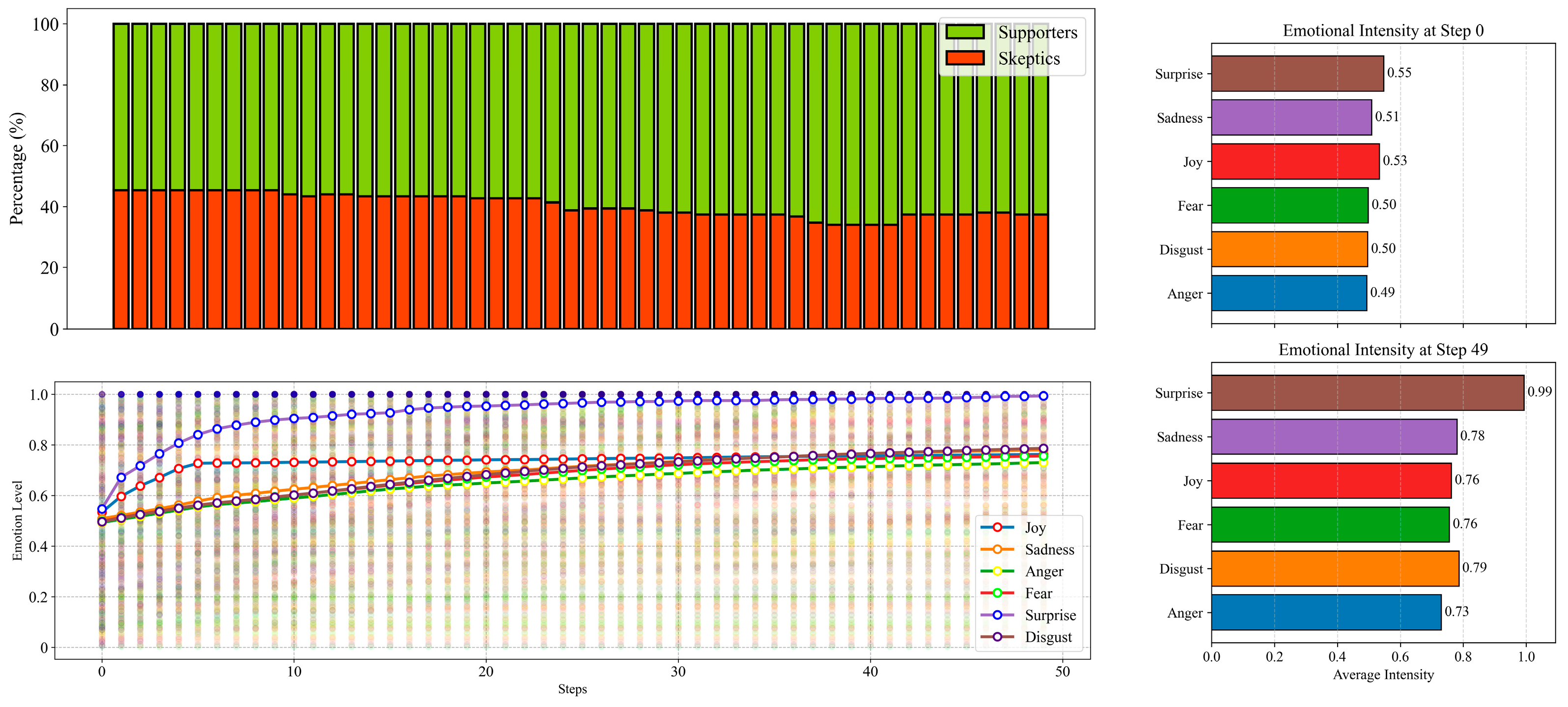The width and height of the screenshot is (1568, 707).
Task: Click the Supporters green legend swatch
Action: pyautogui.click(x=964, y=32)
